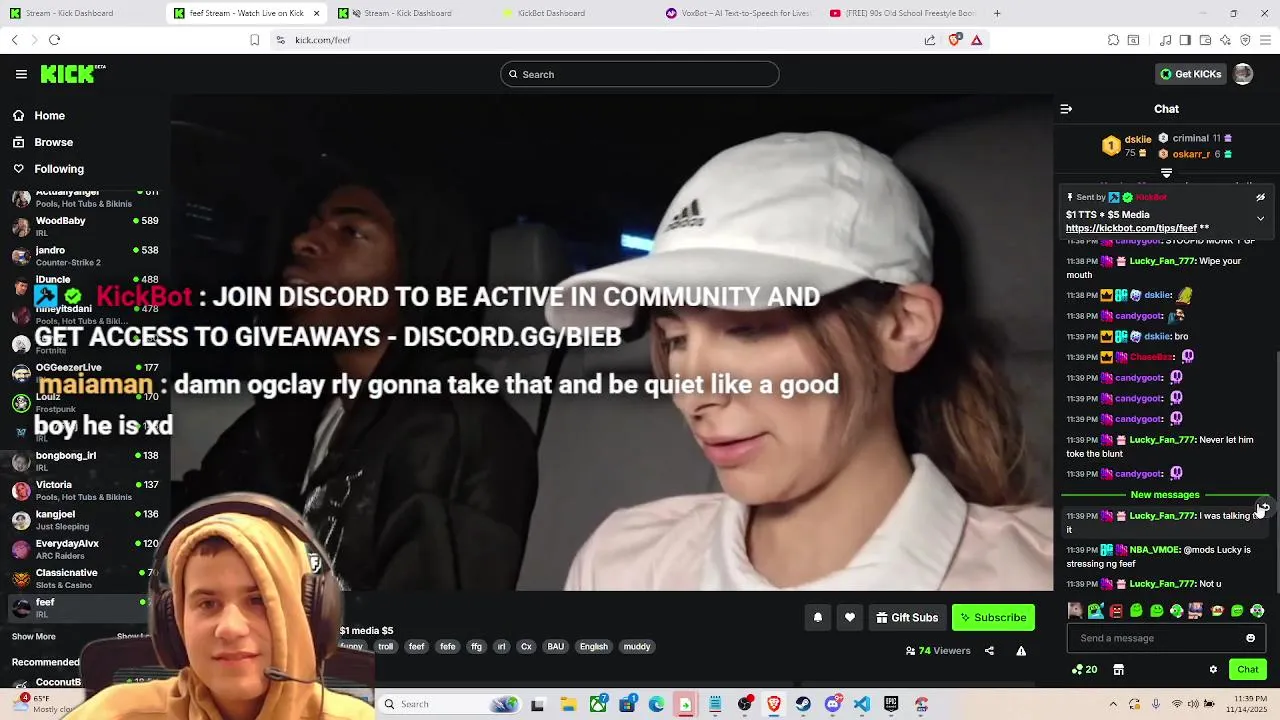The image size is (1280, 720).
Task: Report the stream with warning icon
Action: click(x=1021, y=651)
